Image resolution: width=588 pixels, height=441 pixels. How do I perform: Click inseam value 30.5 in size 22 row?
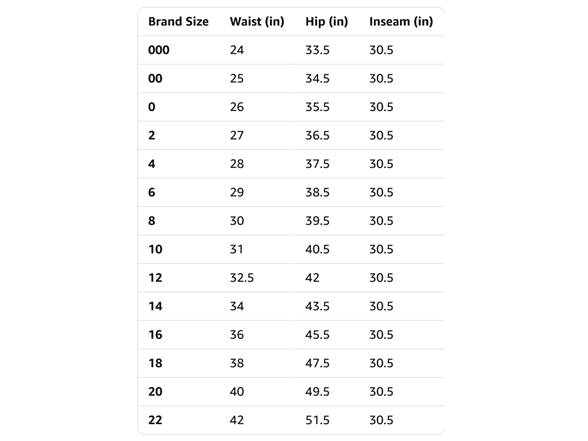point(381,420)
